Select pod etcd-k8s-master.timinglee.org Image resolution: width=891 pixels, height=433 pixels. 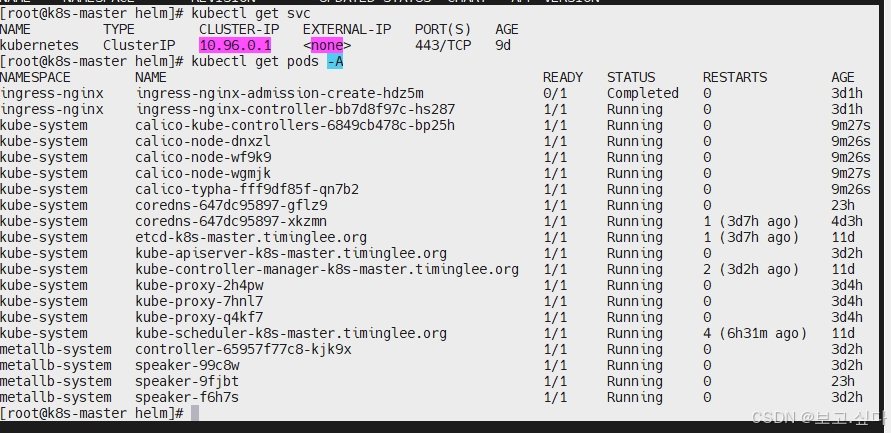[x=251, y=237]
